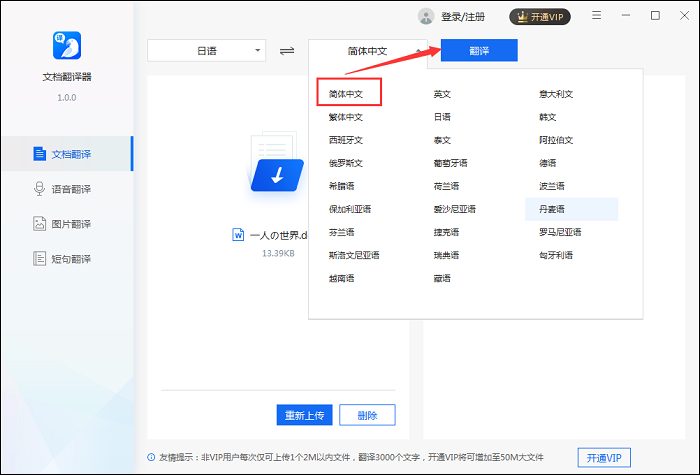Select 匈牙利语 option
The width and height of the screenshot is (700, 475).
[x=556, y=255]
